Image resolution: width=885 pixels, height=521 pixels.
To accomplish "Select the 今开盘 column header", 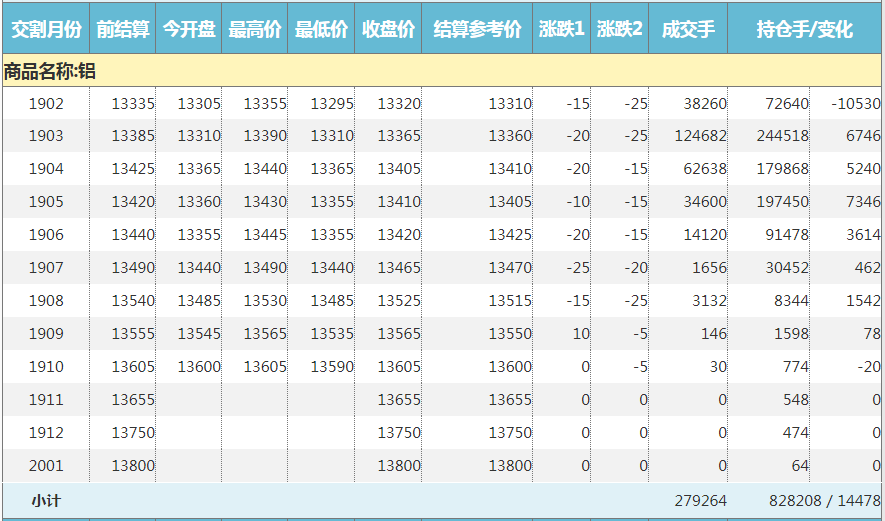I will tap(189, 29).
